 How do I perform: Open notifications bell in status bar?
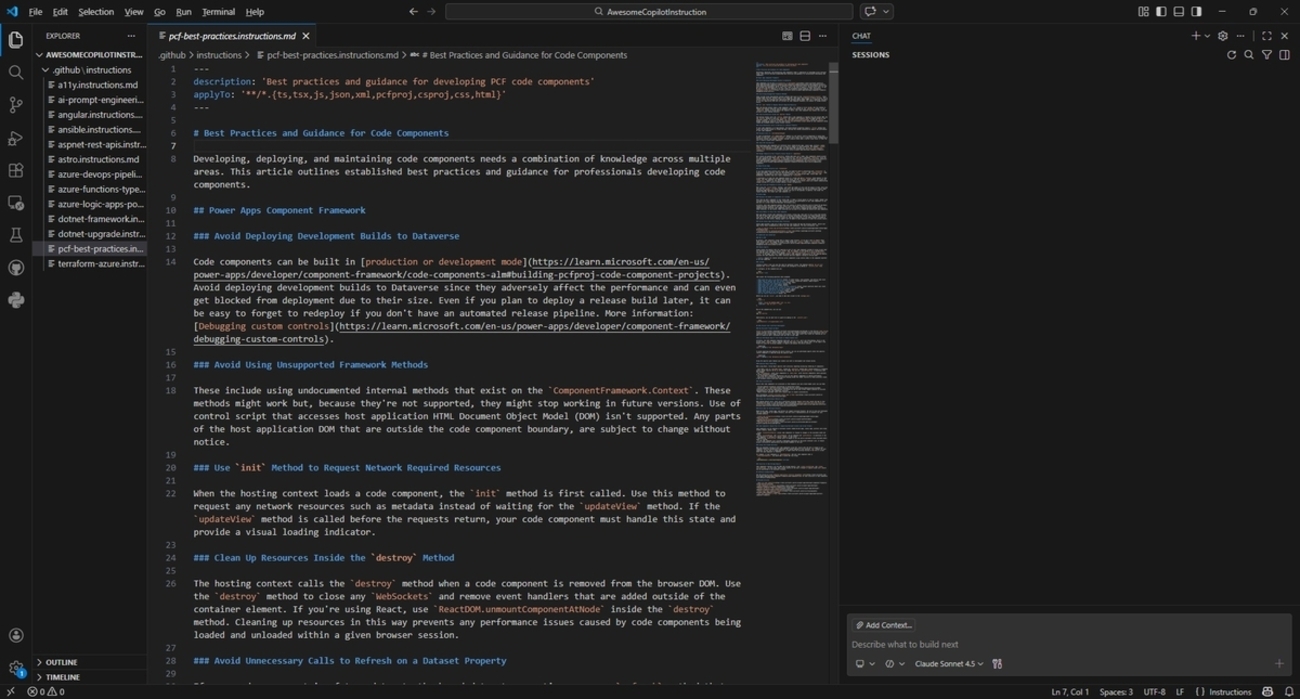tap(1289, 692)
